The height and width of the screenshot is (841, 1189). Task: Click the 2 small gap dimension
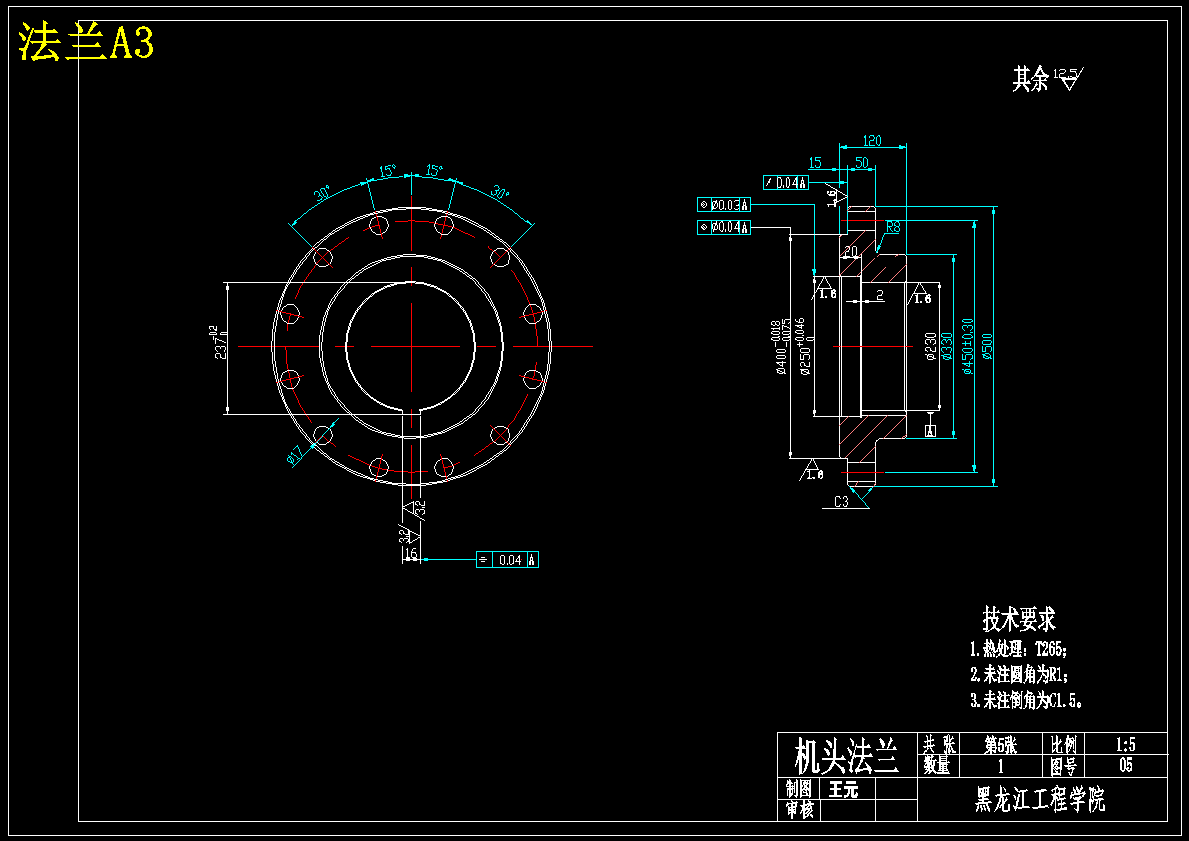pyautogui.click(x=880, y=295)
